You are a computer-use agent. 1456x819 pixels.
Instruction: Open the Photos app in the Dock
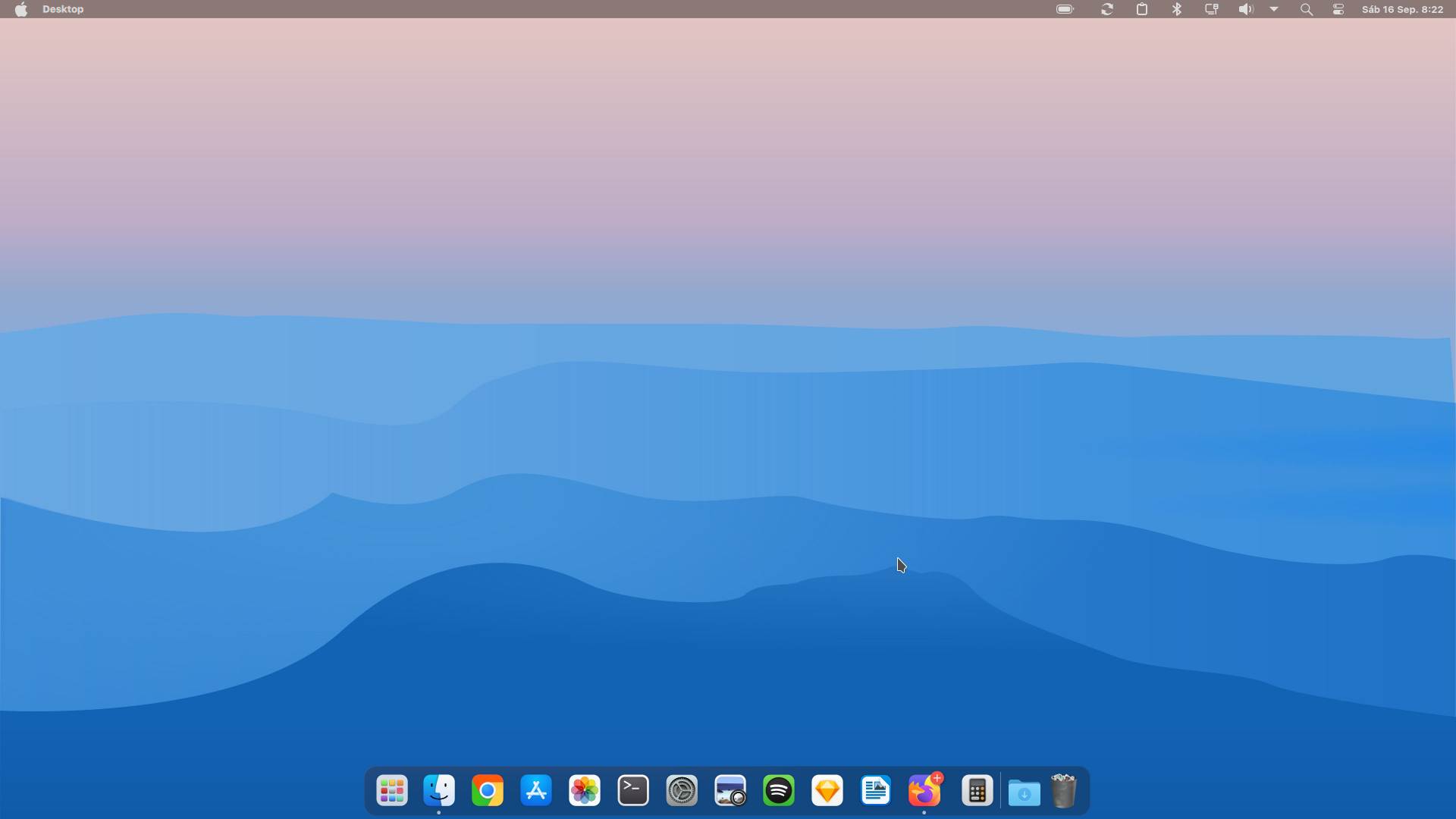tap(585, 791)
